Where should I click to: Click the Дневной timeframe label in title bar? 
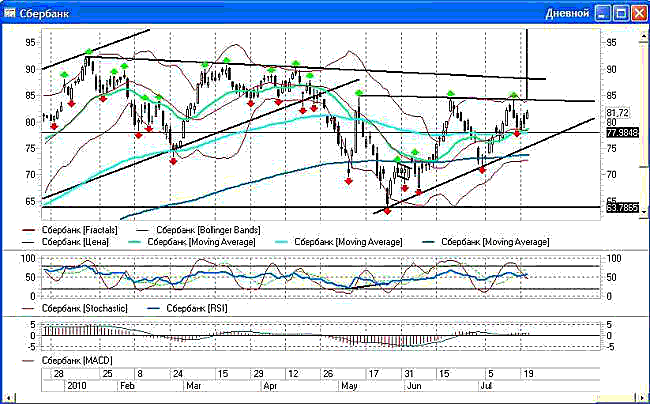click(x=567, y=13)
